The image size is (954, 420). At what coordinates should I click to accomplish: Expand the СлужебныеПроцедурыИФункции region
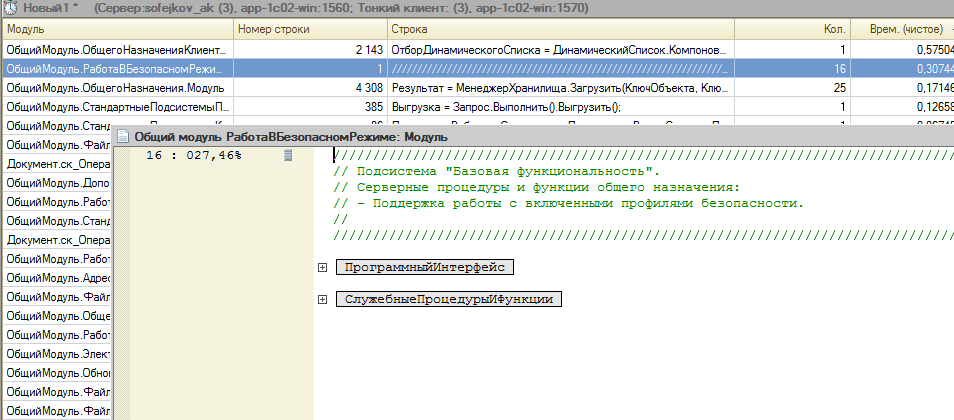click(322, 299)
